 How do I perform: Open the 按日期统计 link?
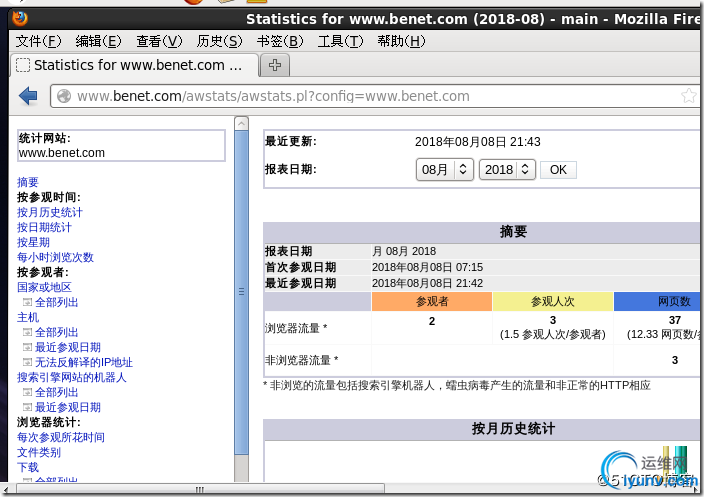point(44,227)
